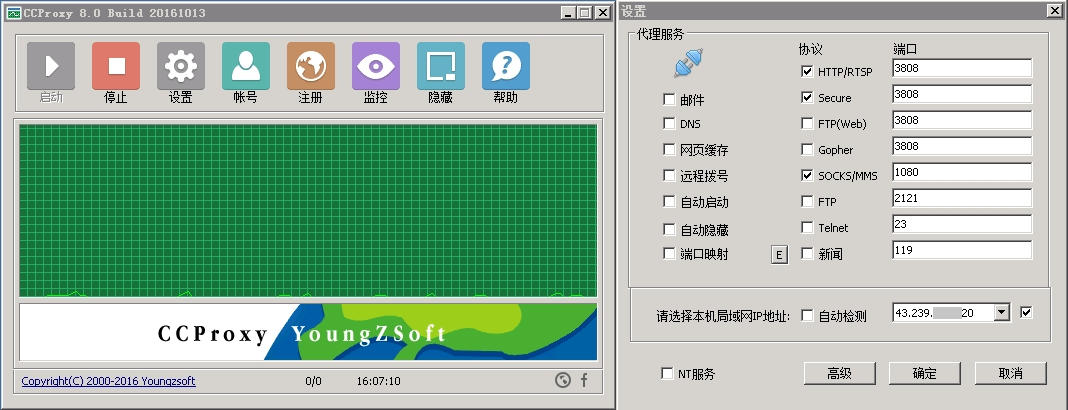Click the blue plug icon in 代理服务
Image resolution: width=1068 pixels, height=410 pixels.
click(x=689, y=63)
